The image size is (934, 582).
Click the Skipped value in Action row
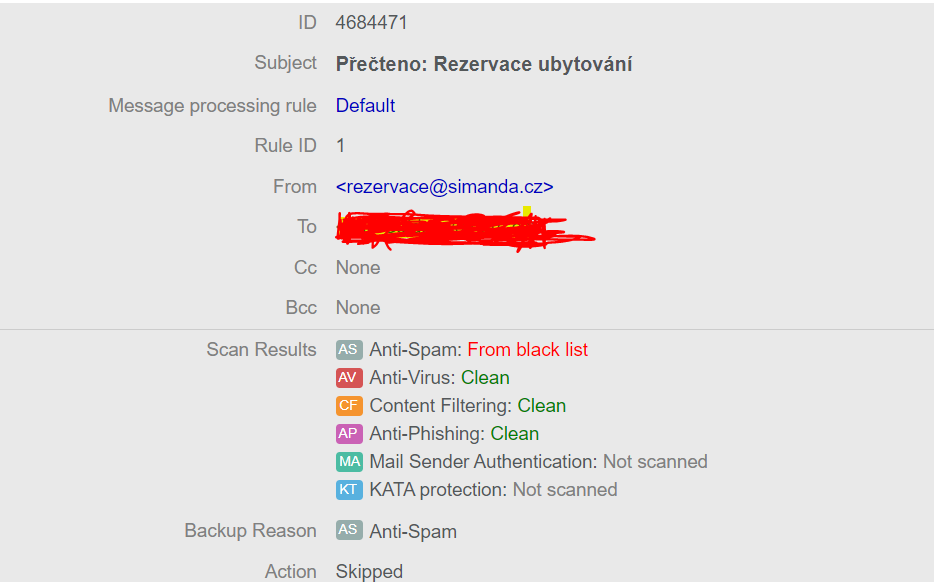click(369, 572)
